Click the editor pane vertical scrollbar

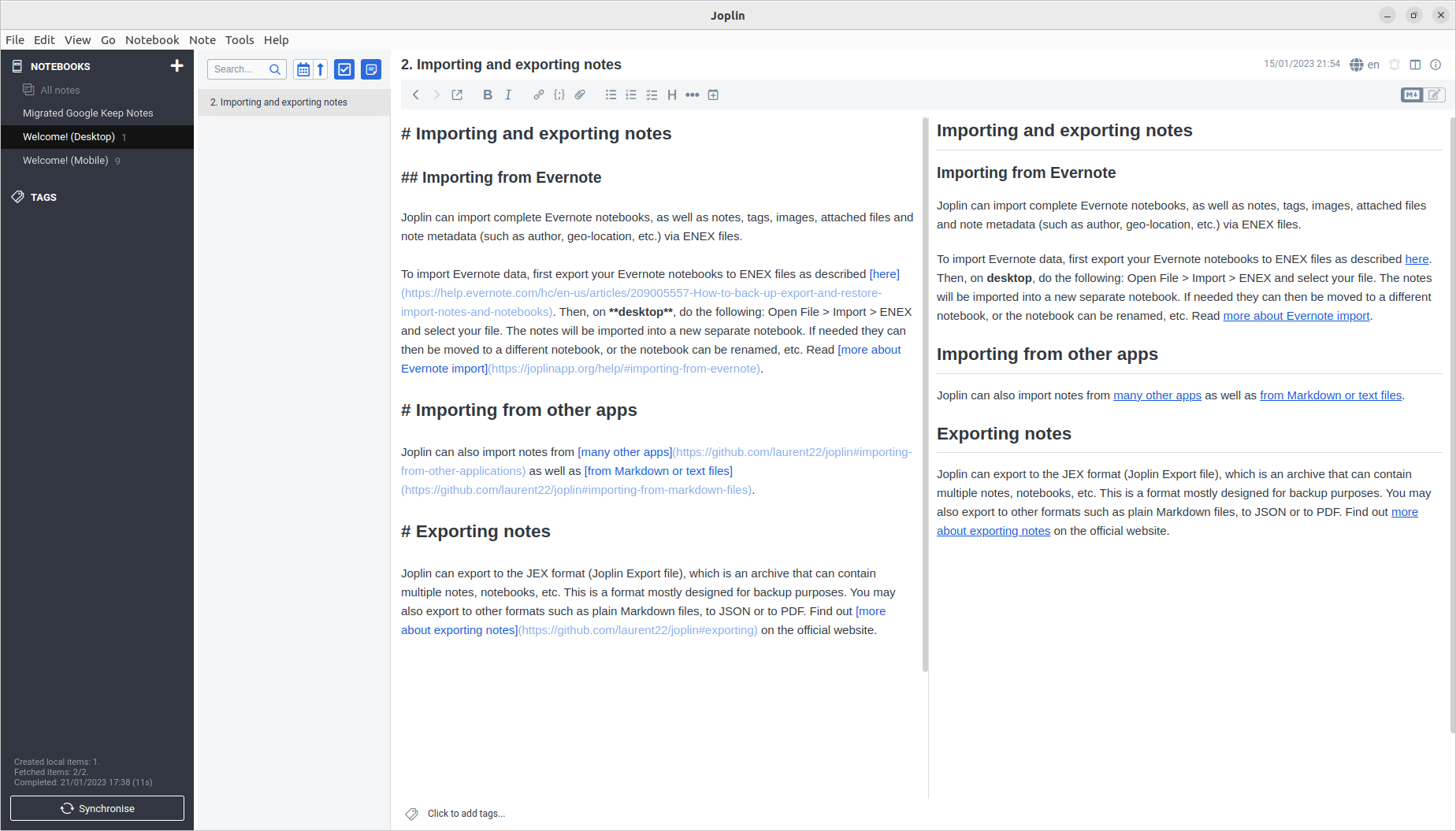(925, 394)
